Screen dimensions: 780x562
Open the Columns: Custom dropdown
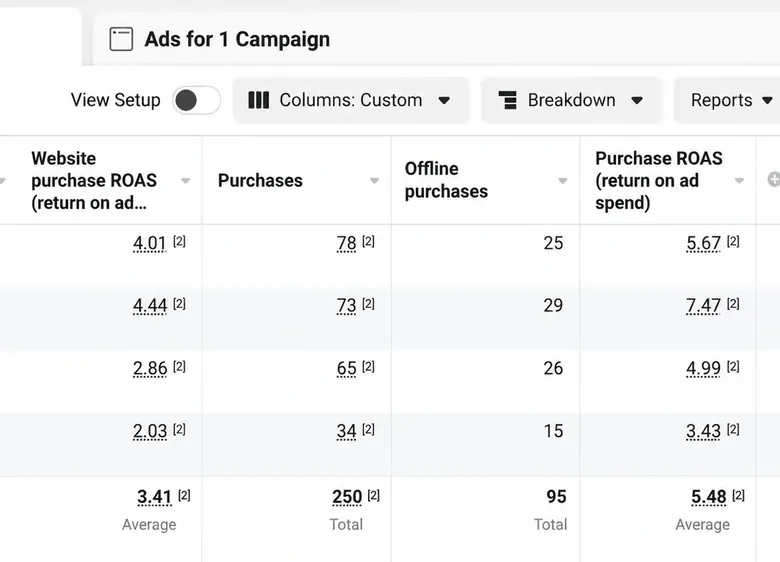[x=351, y=100]
